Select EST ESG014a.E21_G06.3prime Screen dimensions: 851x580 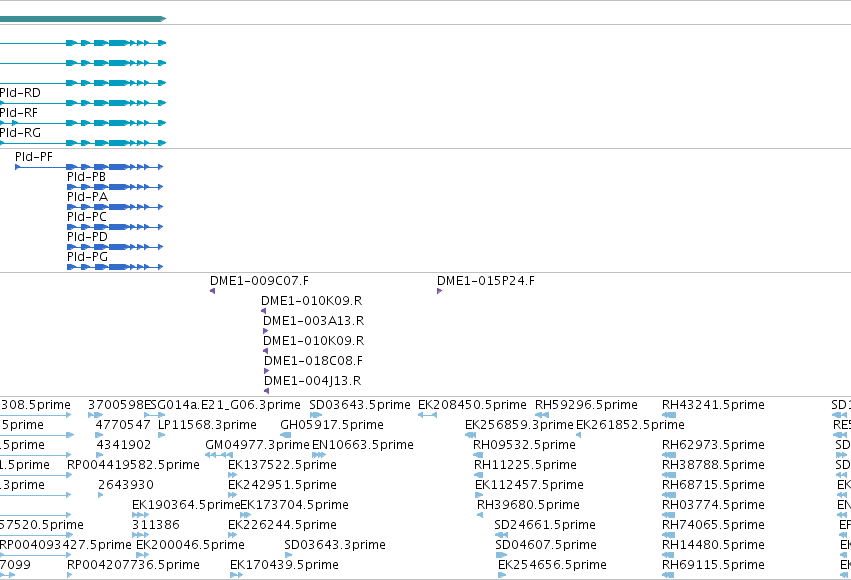point(222,405)
